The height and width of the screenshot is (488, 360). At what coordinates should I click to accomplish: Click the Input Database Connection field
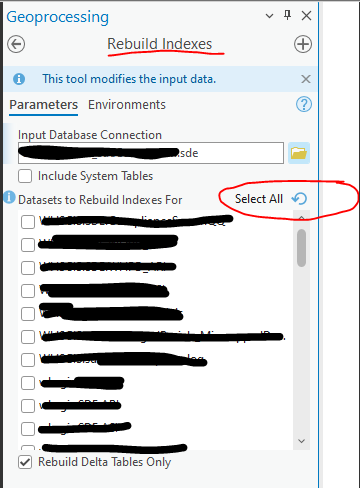pos(151,153)
